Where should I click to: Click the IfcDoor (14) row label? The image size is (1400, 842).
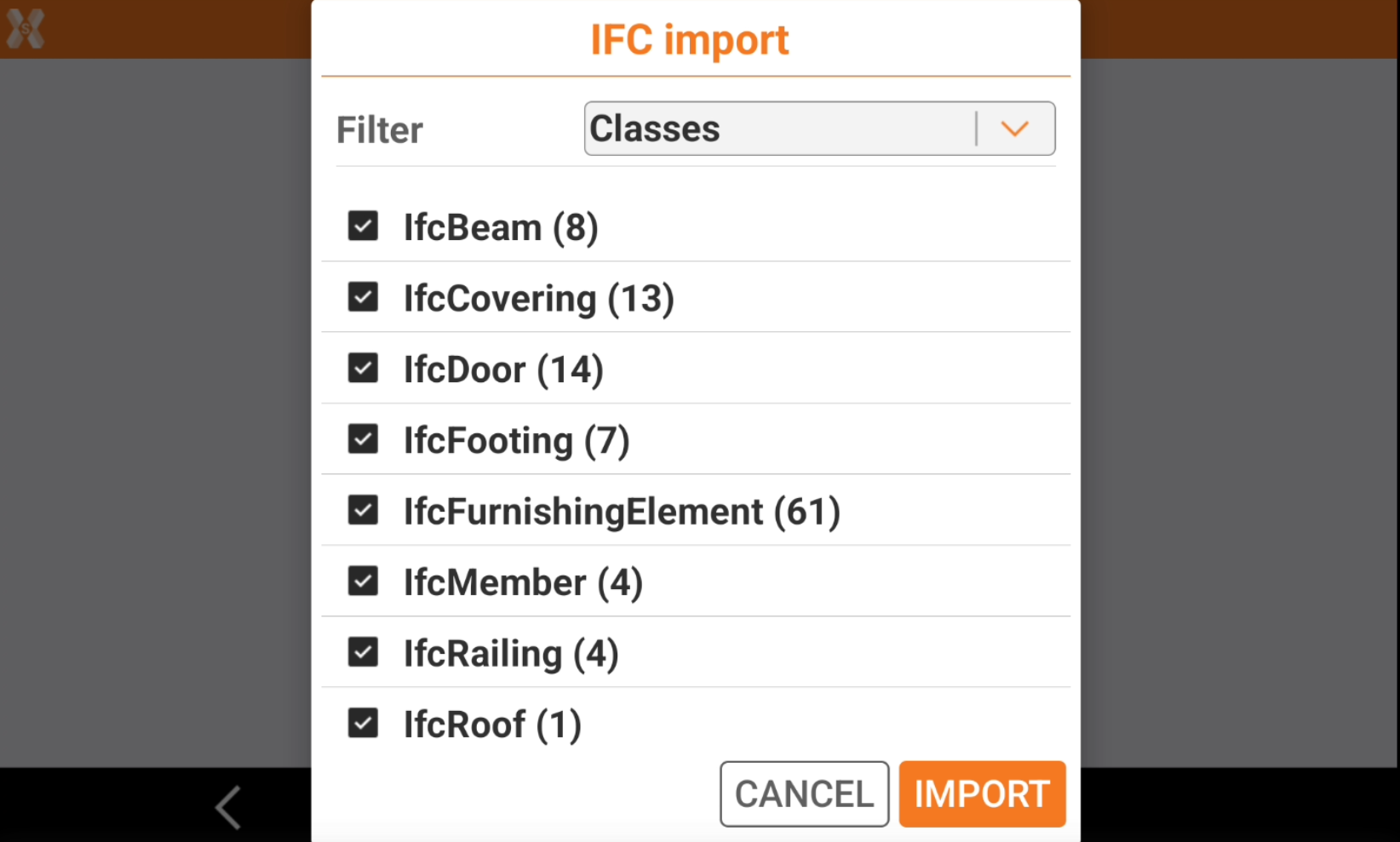(x=503, y=370)
